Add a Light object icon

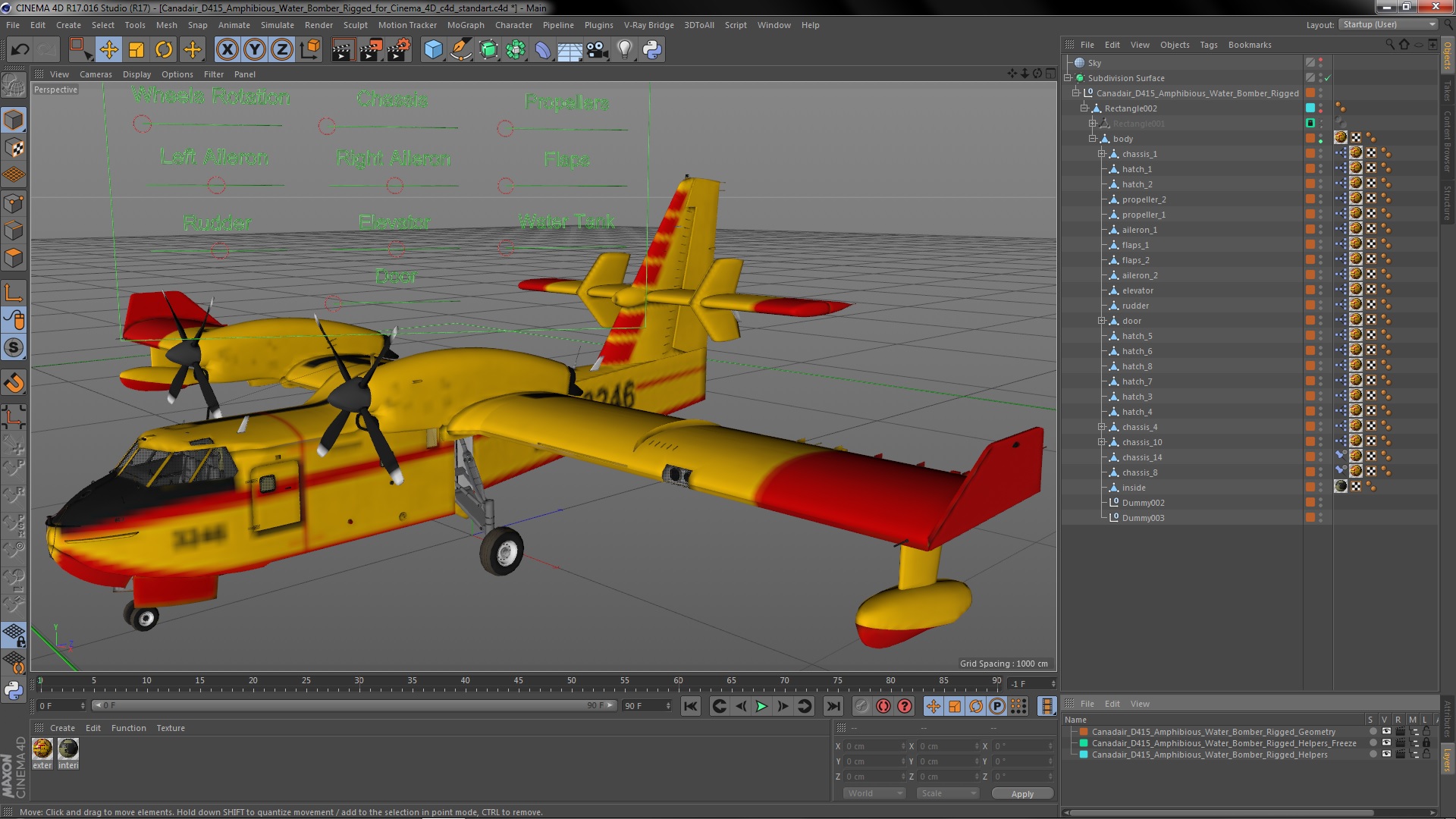point(624,50)
